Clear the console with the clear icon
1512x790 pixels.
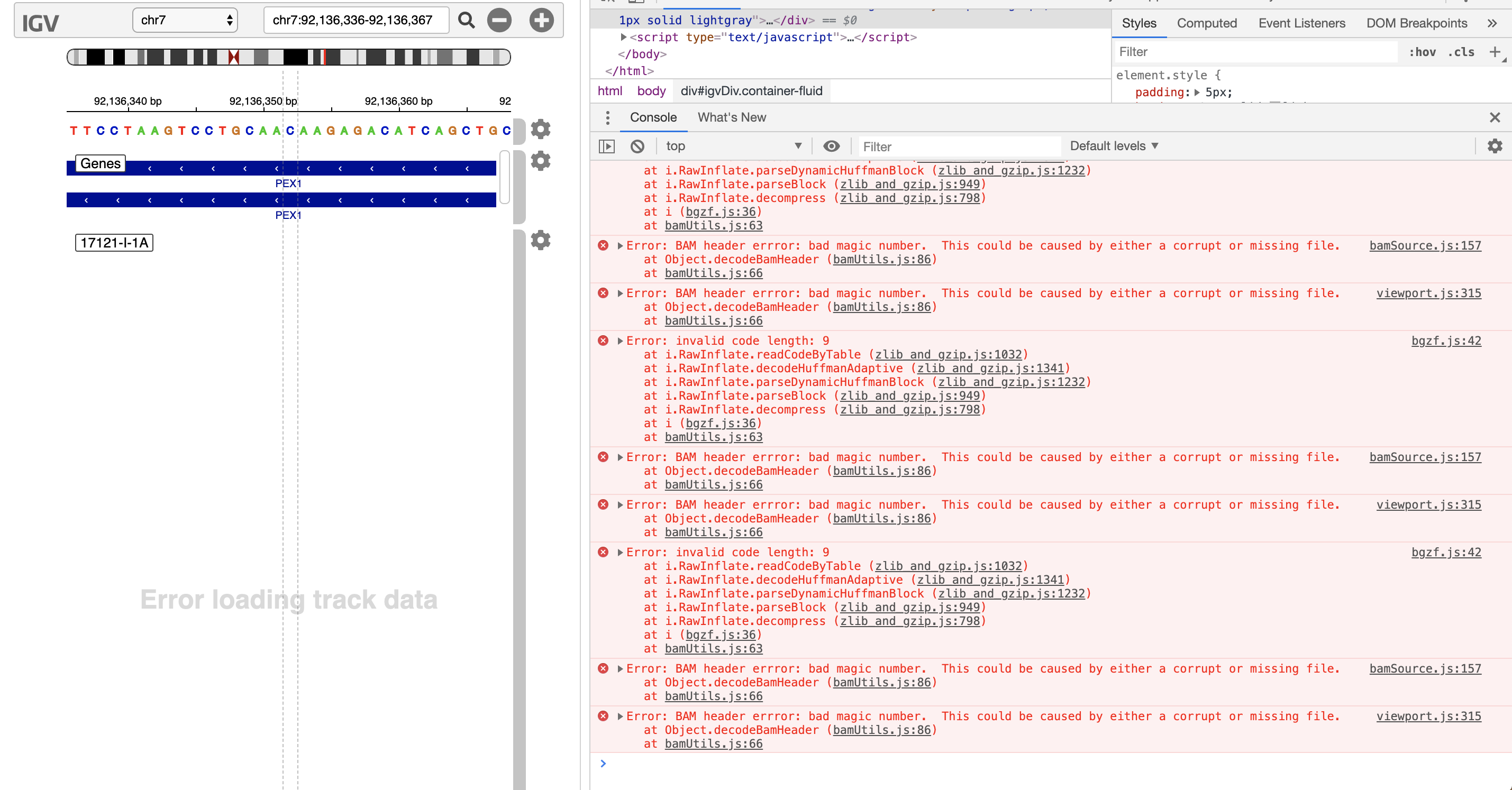[637, 146]
